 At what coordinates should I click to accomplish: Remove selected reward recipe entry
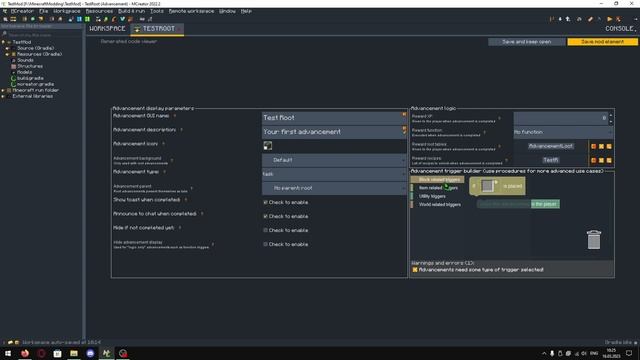tap(601, 160)
